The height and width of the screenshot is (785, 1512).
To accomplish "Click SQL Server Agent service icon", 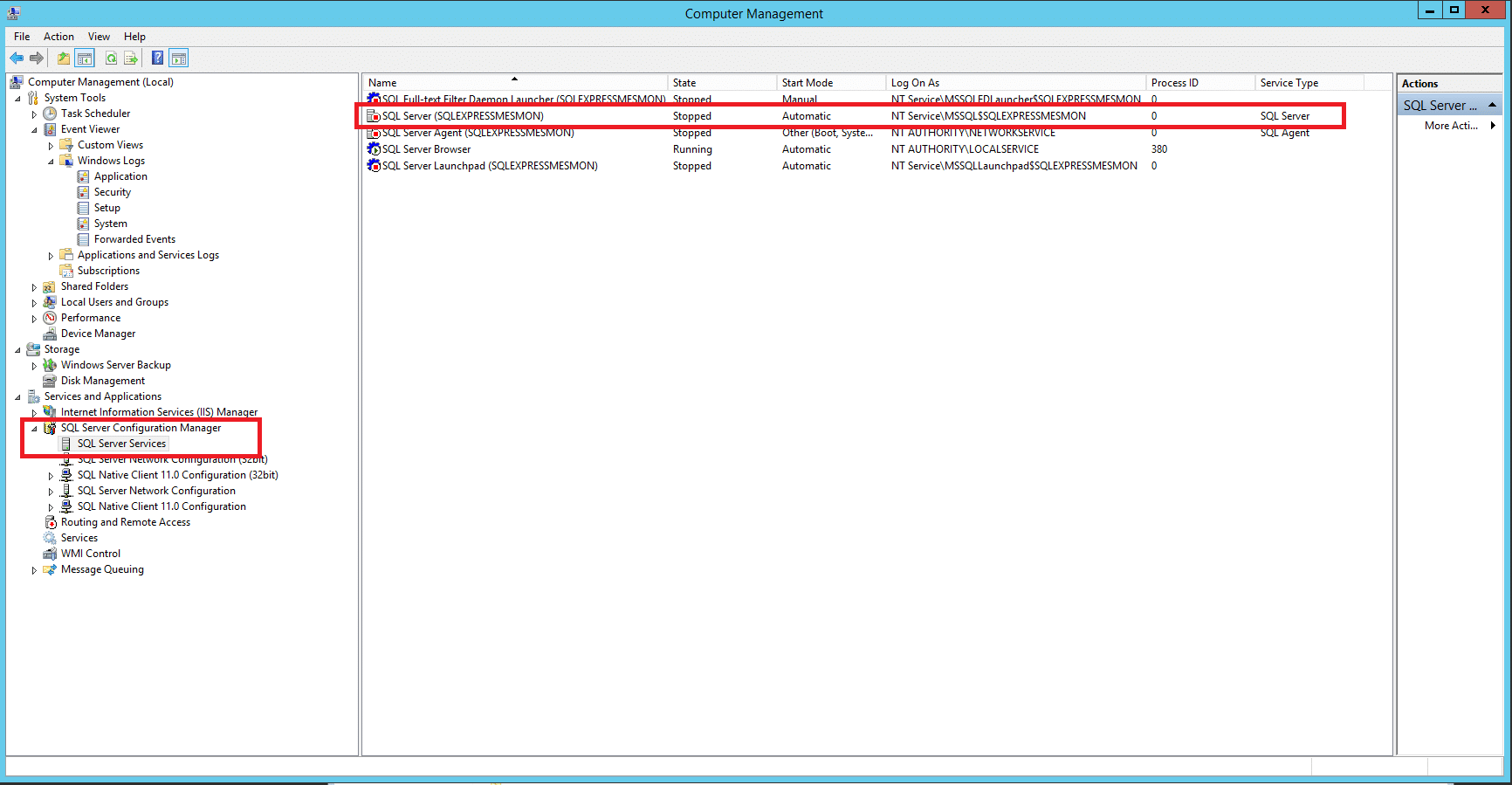I will click(x=374, y=133).
